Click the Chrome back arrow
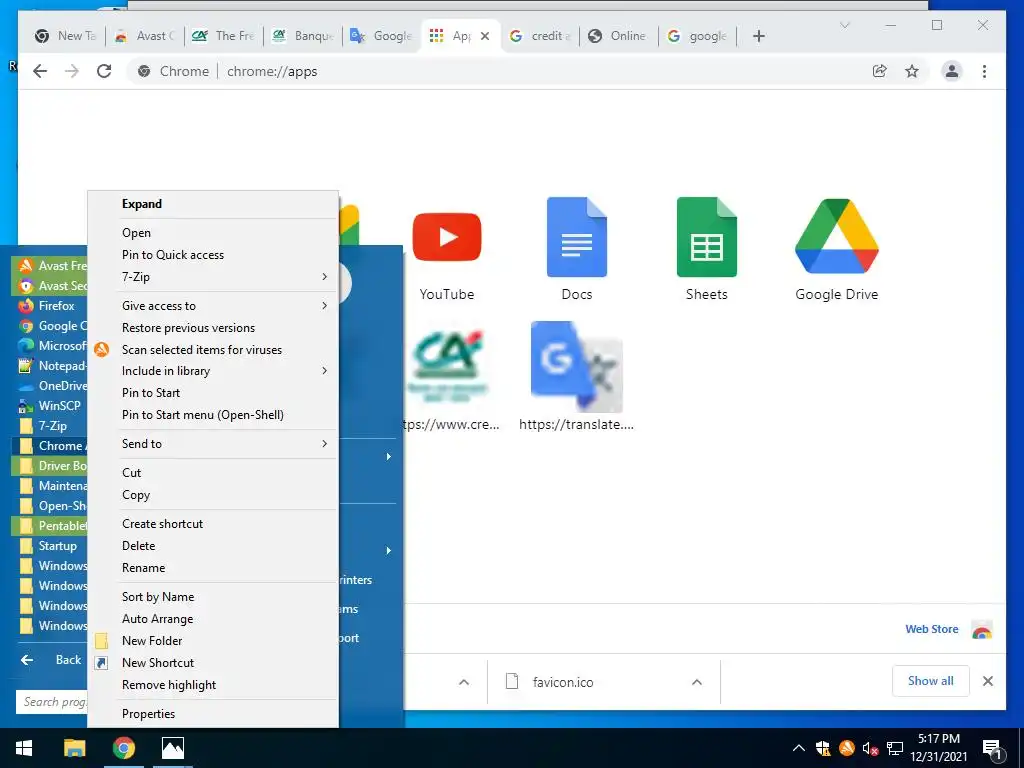The image size is (1024, 768). (40, 71)
